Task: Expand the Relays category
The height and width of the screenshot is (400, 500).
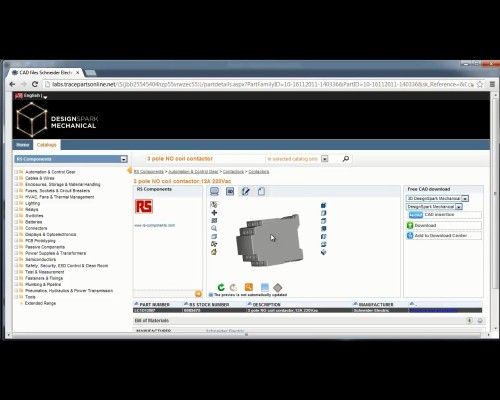Action: 16,210
